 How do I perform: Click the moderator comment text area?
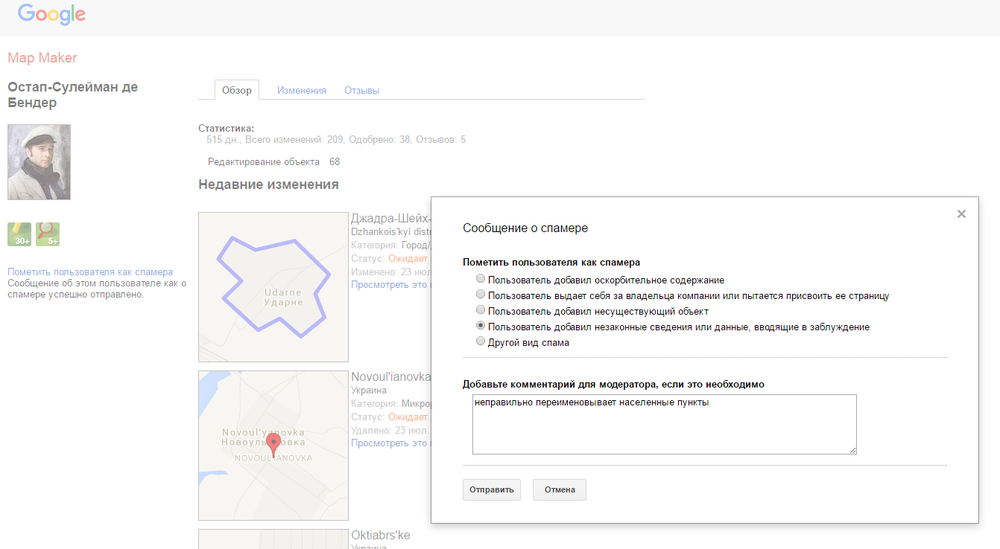tap(664, 424)
